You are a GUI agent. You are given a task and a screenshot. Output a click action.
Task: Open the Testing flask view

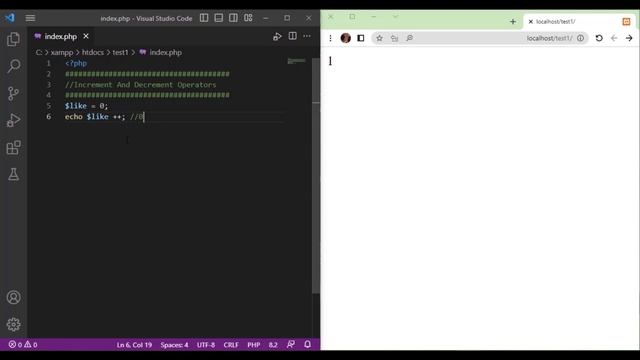click(13, 174)
